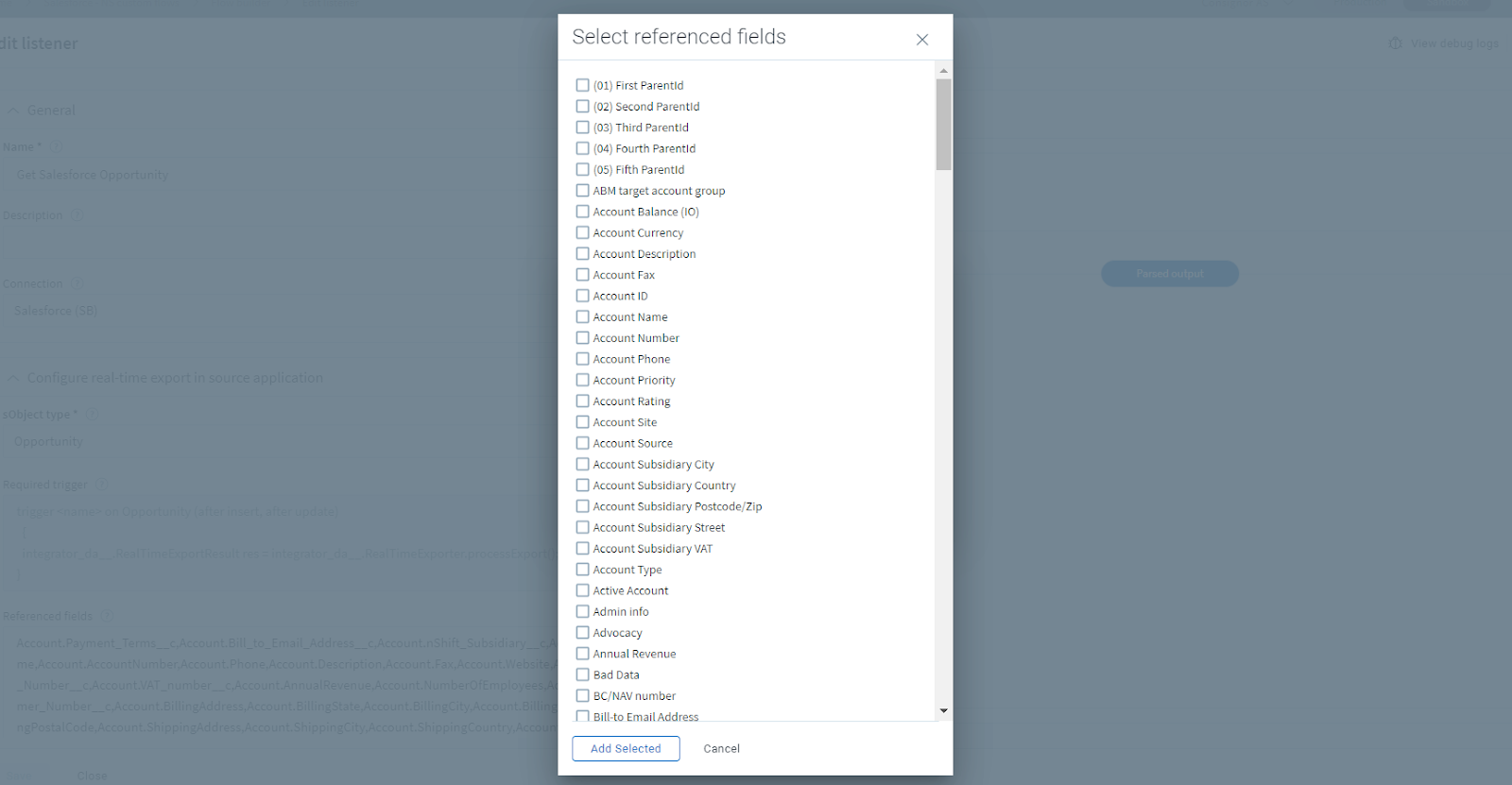Tick the (03) Third ParentId checkbox
1512x785 pixels.
[x=582, y=127]
